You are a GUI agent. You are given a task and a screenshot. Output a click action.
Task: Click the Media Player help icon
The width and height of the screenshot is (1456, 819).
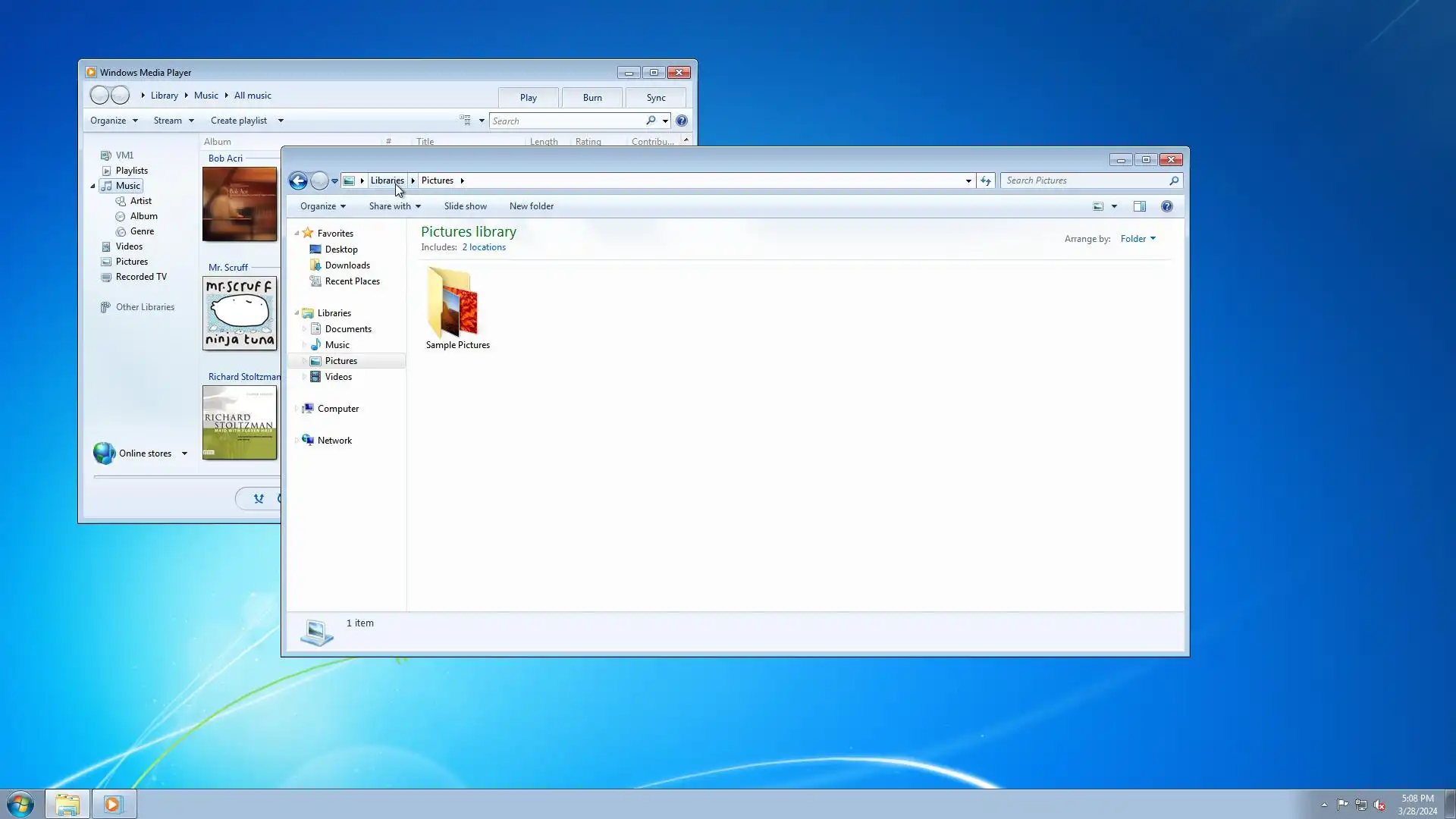(x=681, y=121)
